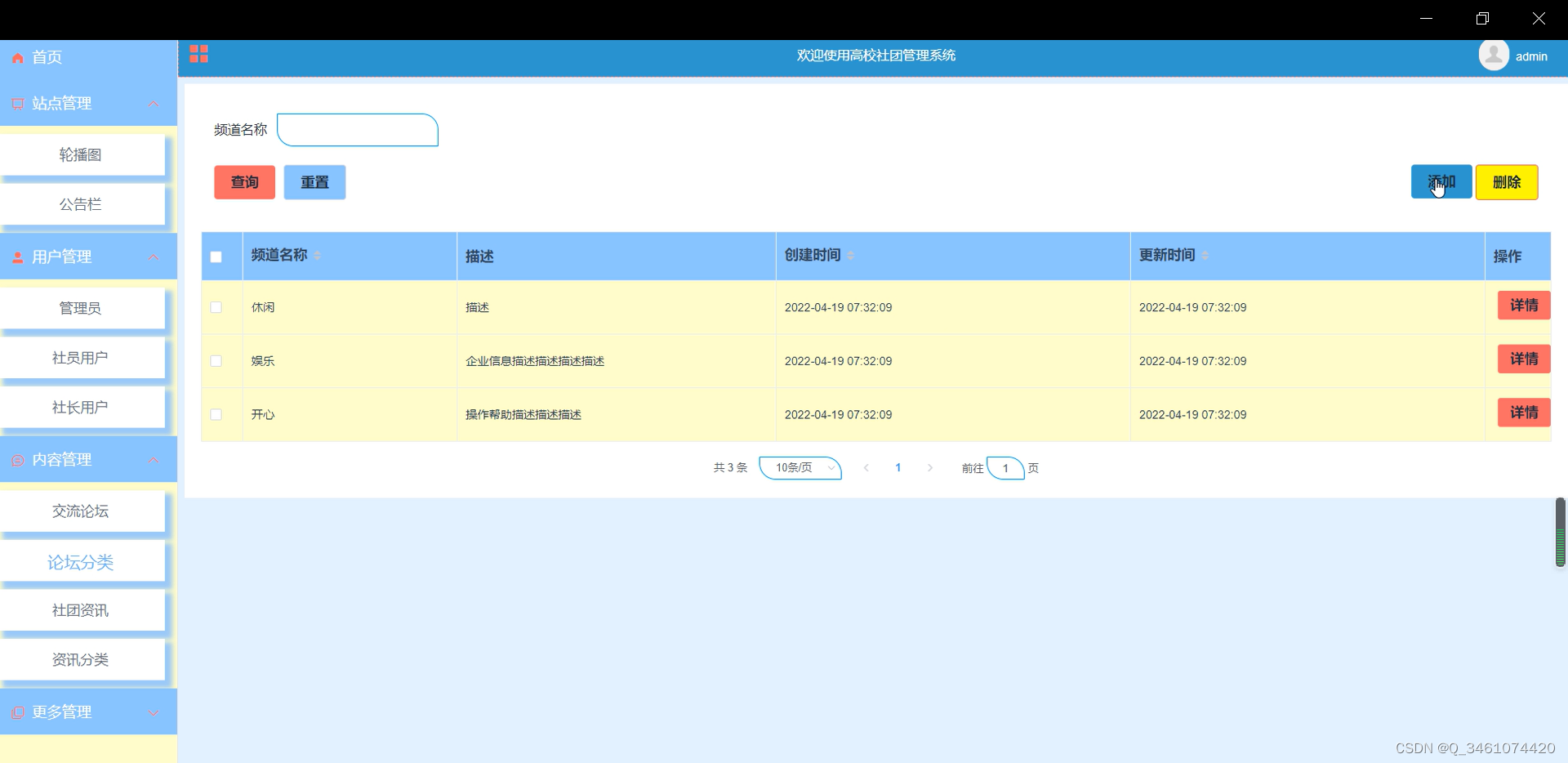The height and width of the screenshot is (763, 1568).
Task: Go to next page arrow
Action: [929, 468]
